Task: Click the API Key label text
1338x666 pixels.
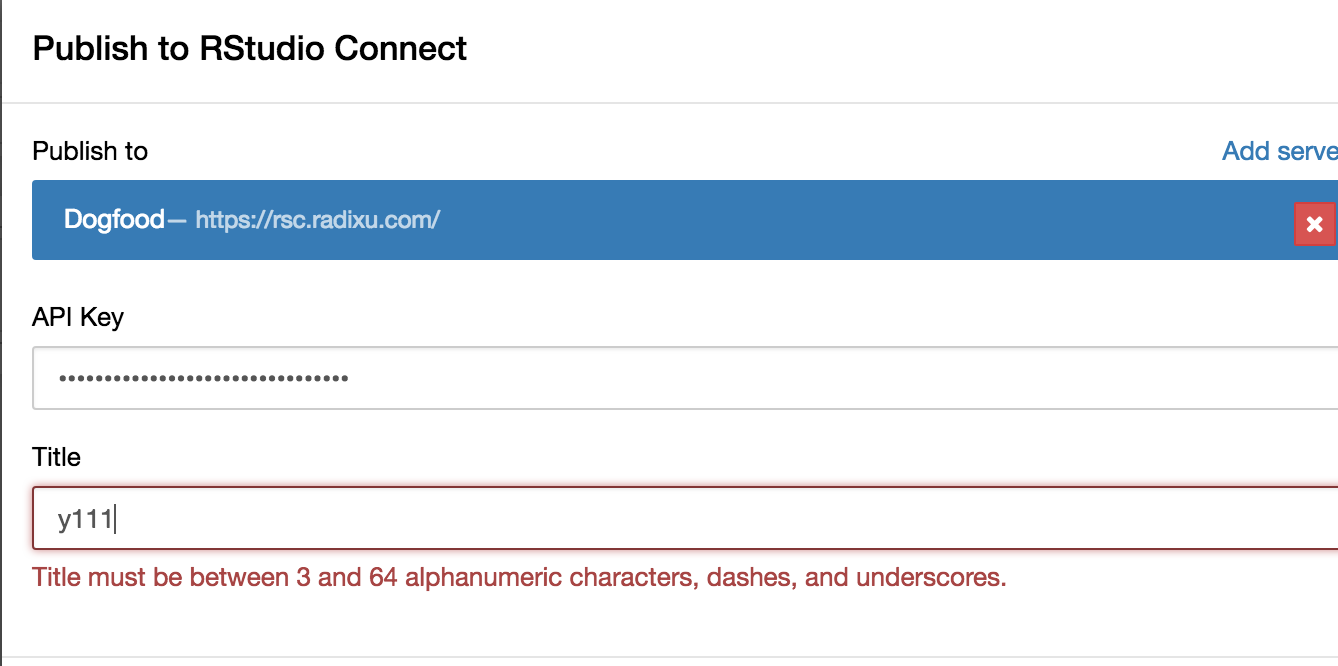Action: pos(78,317)
